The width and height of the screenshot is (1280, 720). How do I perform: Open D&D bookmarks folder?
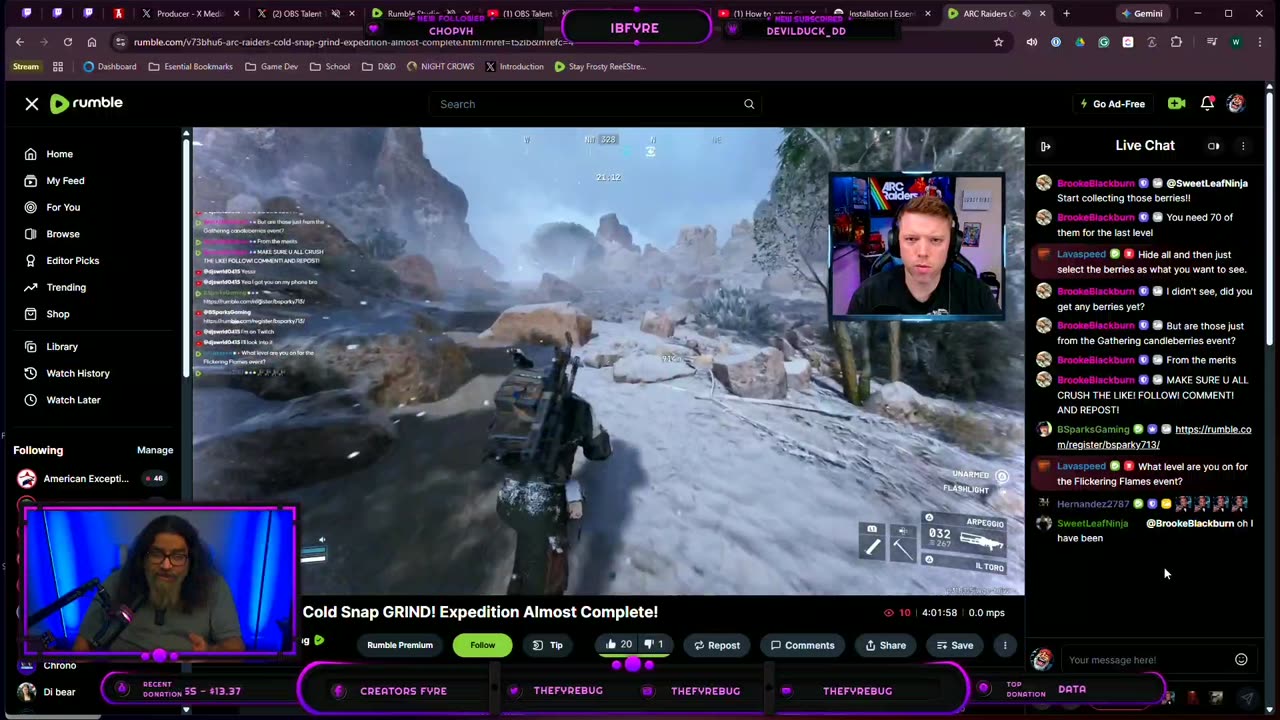point(379,66)
